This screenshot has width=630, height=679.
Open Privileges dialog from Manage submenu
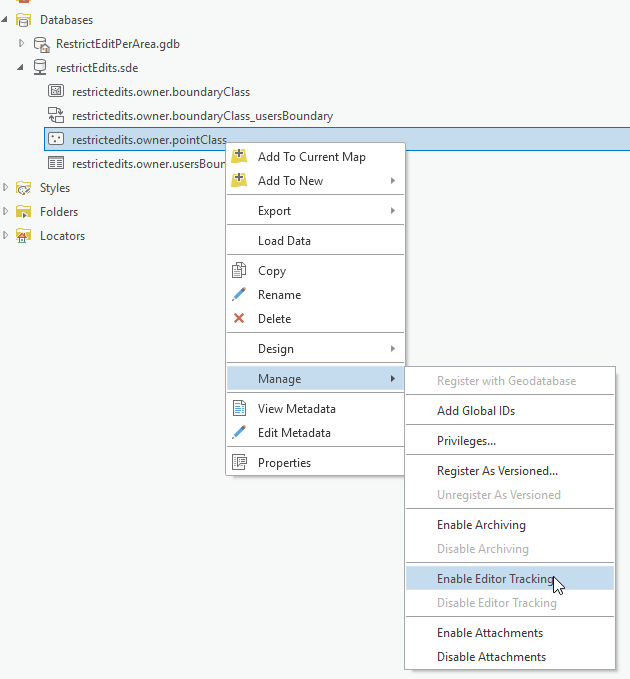[466, 441]
